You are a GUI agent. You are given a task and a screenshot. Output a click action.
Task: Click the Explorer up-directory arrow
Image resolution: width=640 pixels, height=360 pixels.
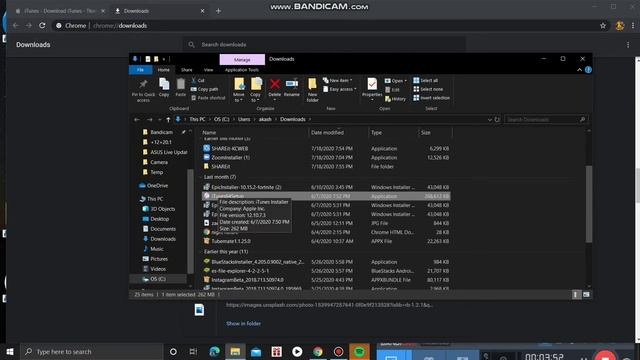click(x=168, y=120)
